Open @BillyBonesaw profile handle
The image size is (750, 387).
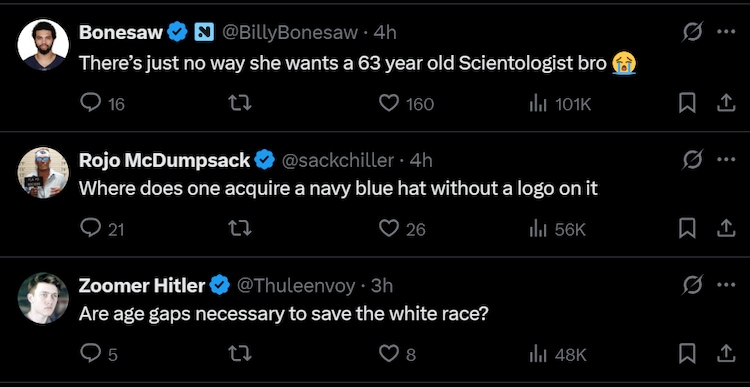(289, 33)
